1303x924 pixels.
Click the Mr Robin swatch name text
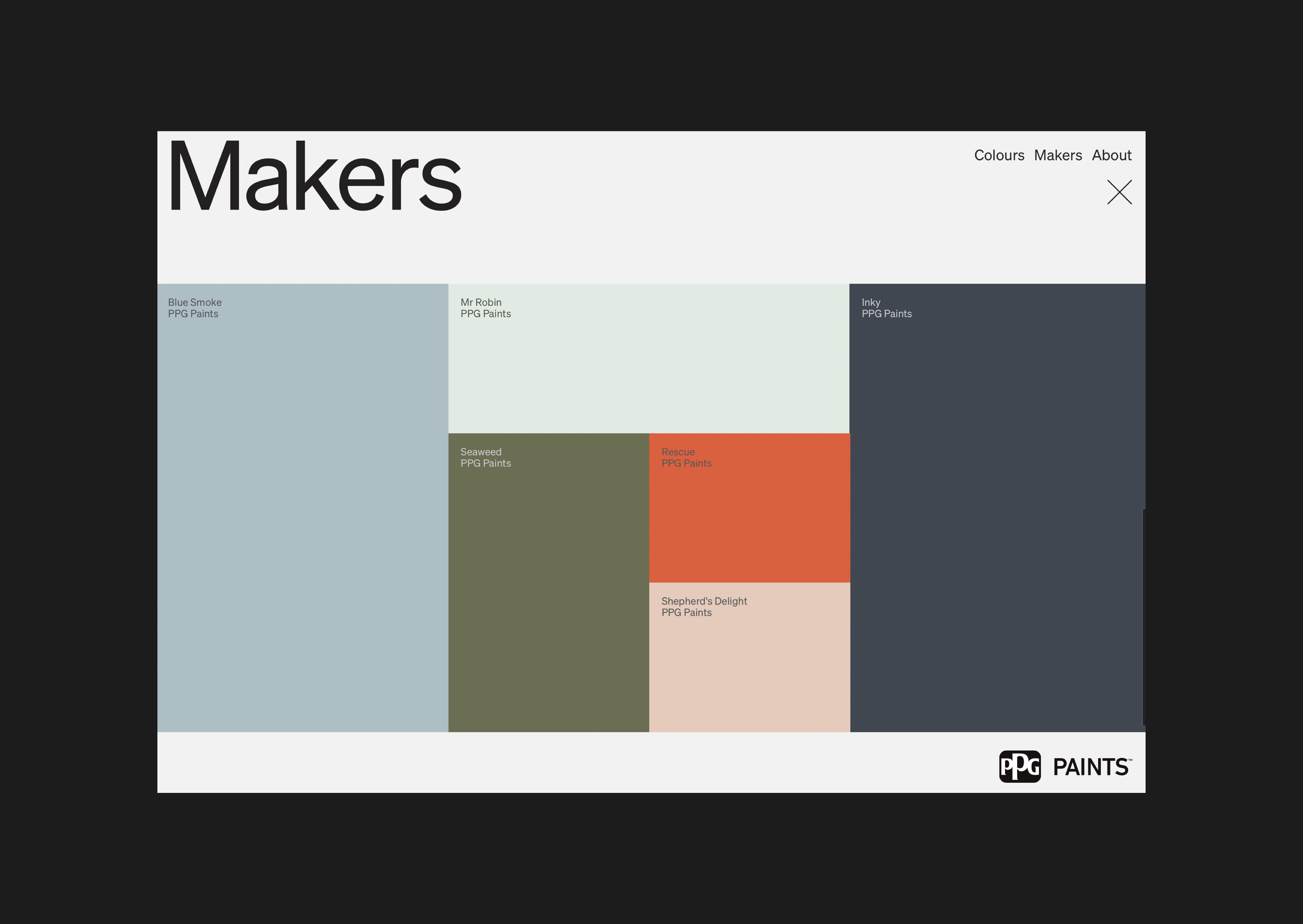[481, 303]
